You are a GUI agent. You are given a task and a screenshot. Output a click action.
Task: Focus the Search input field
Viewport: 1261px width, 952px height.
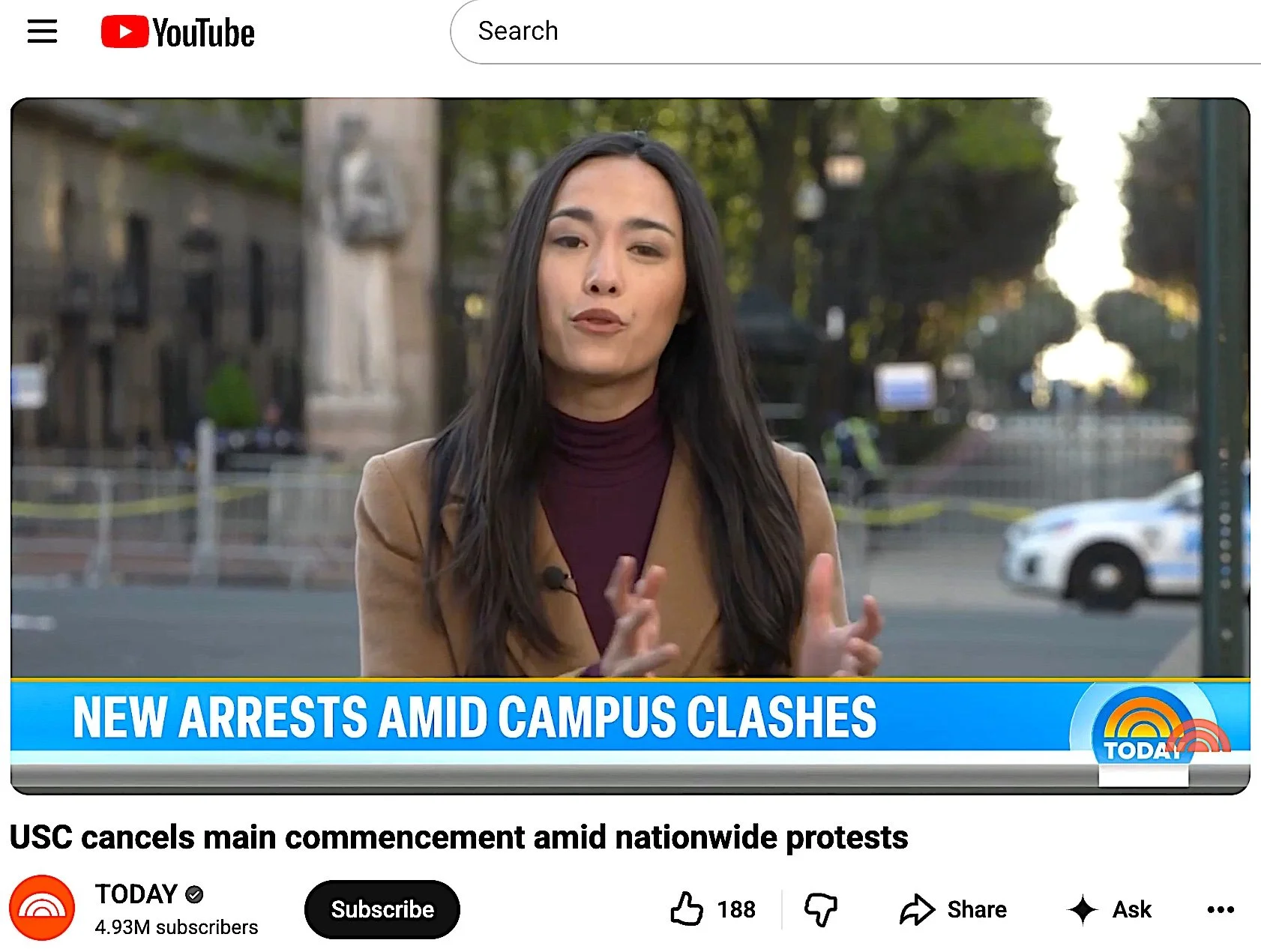coord(855,31)
